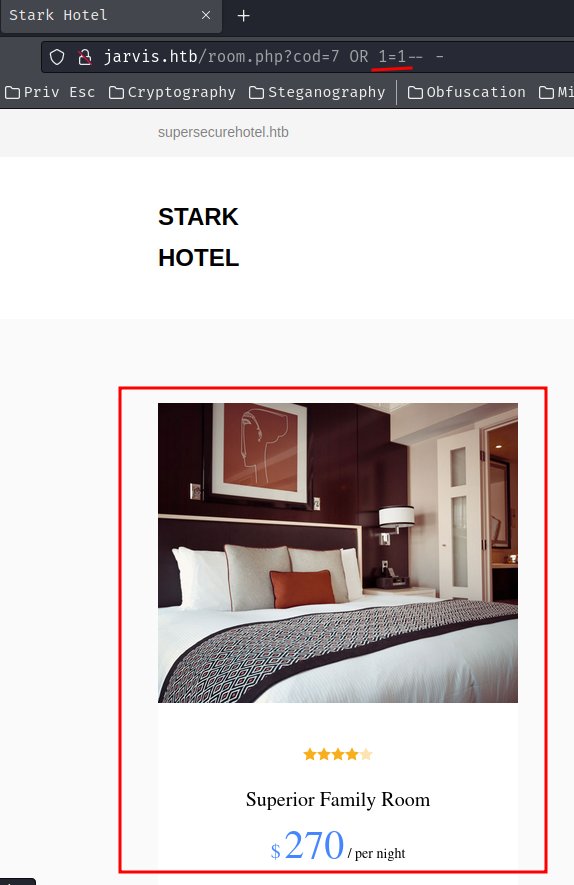Click the tracking protection shield icon
This screenshot has height=885, width=574.
point(57,56)
